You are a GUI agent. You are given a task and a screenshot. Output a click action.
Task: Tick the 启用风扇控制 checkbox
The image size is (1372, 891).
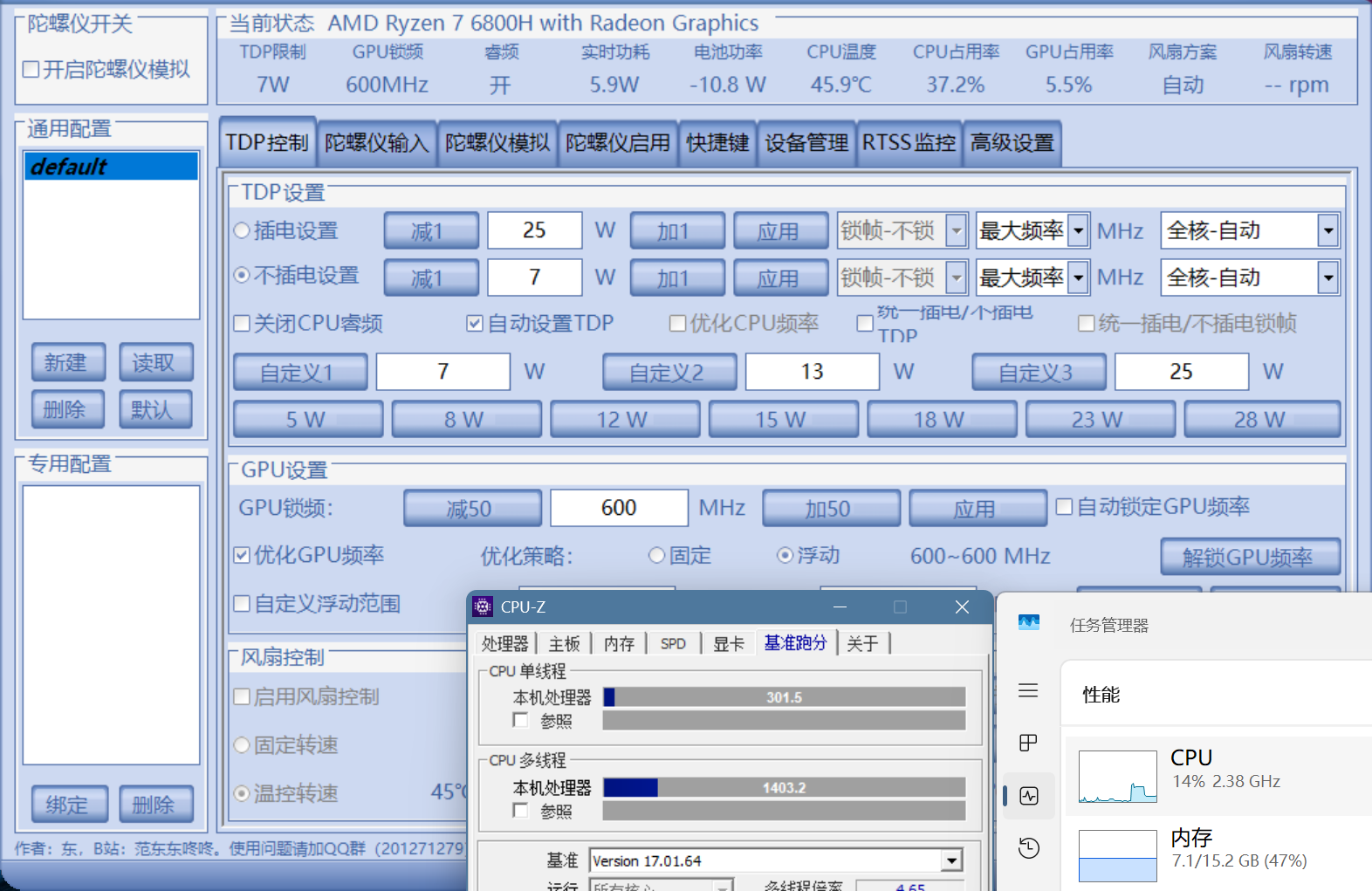[242, 696]
